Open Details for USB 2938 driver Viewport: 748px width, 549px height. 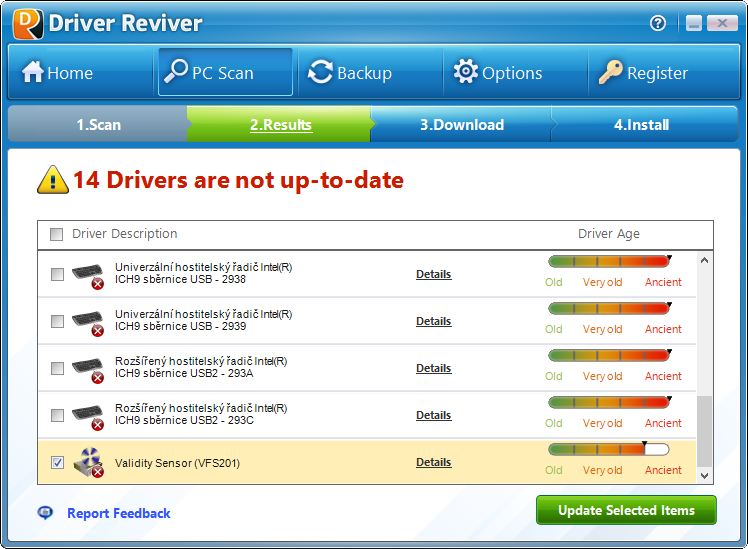tap(434, 274)
